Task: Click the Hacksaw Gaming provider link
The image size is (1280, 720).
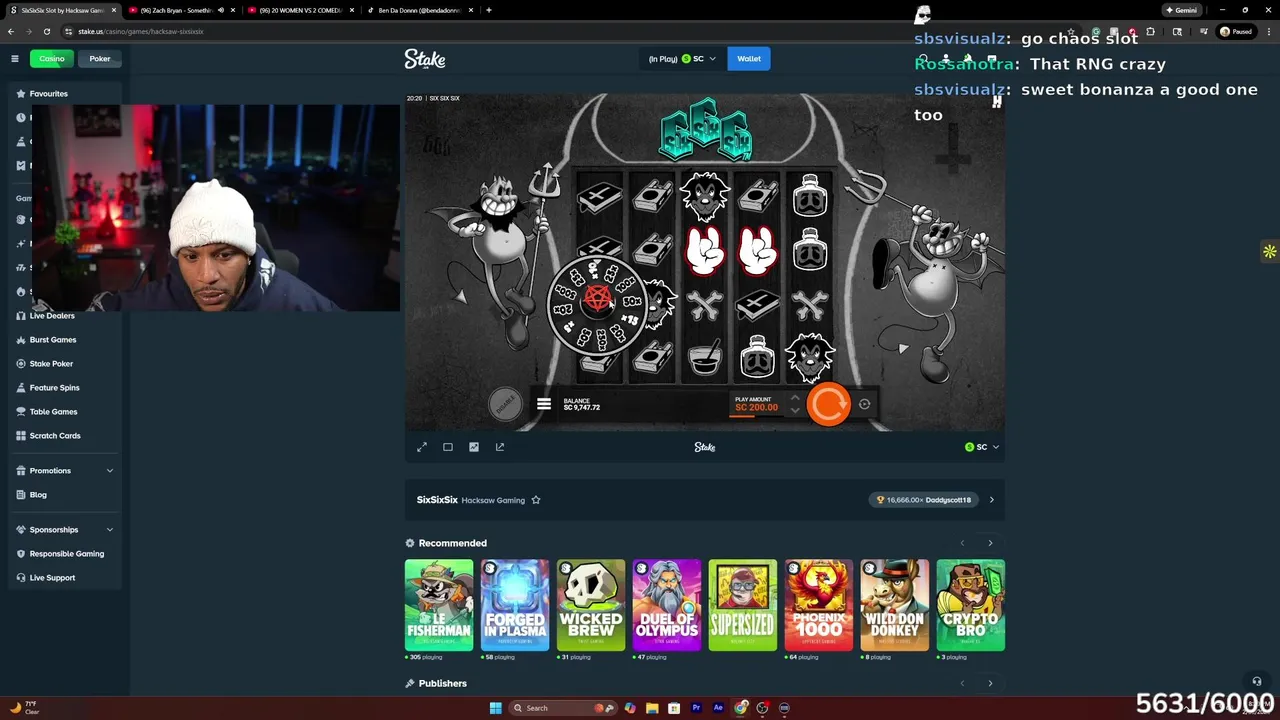Action: [x=494, y=500]
